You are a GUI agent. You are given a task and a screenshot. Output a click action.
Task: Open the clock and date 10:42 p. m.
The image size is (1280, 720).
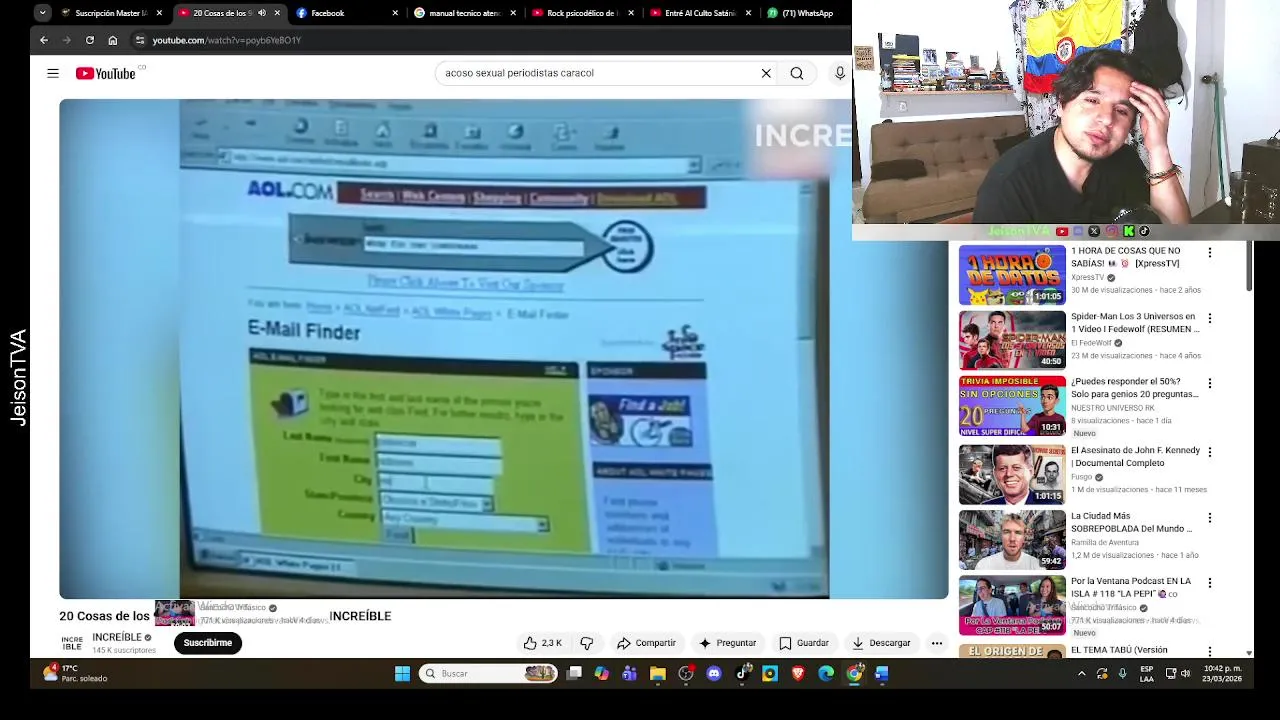[1223, 673]
